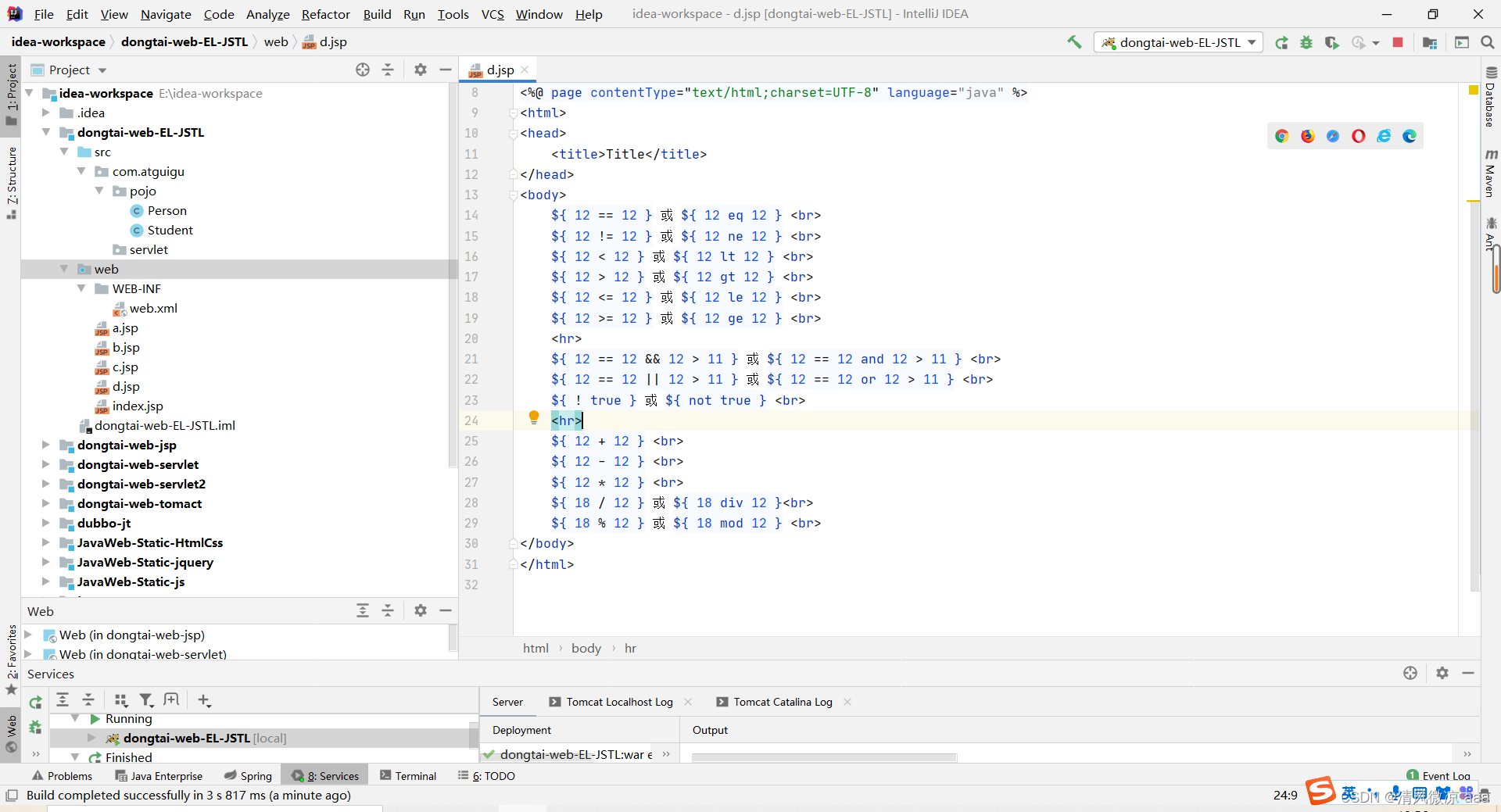The width and height of the screenshot is (1501, 812).
Task: Toggle the Spring tool window
Action: (x=248, y=776)
